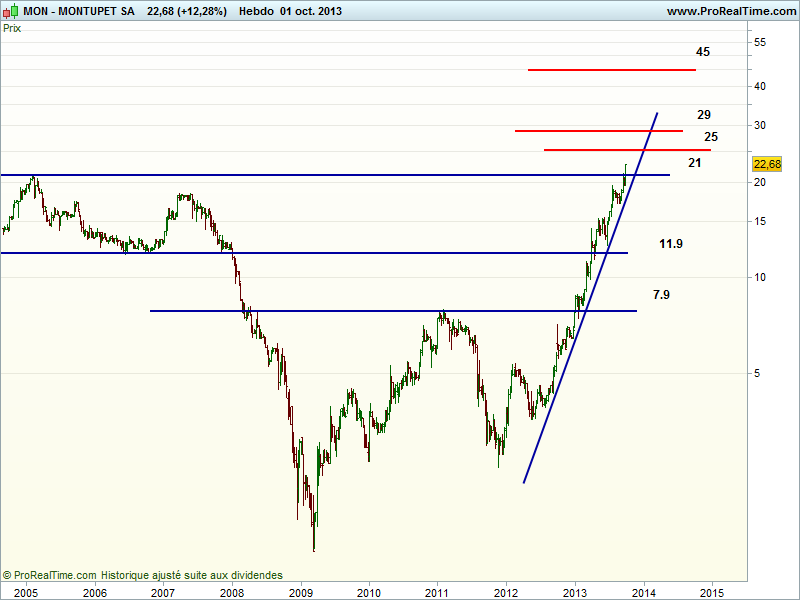
Task: Click the 2013 marker on time axis
Action: (x=575, y=591)
